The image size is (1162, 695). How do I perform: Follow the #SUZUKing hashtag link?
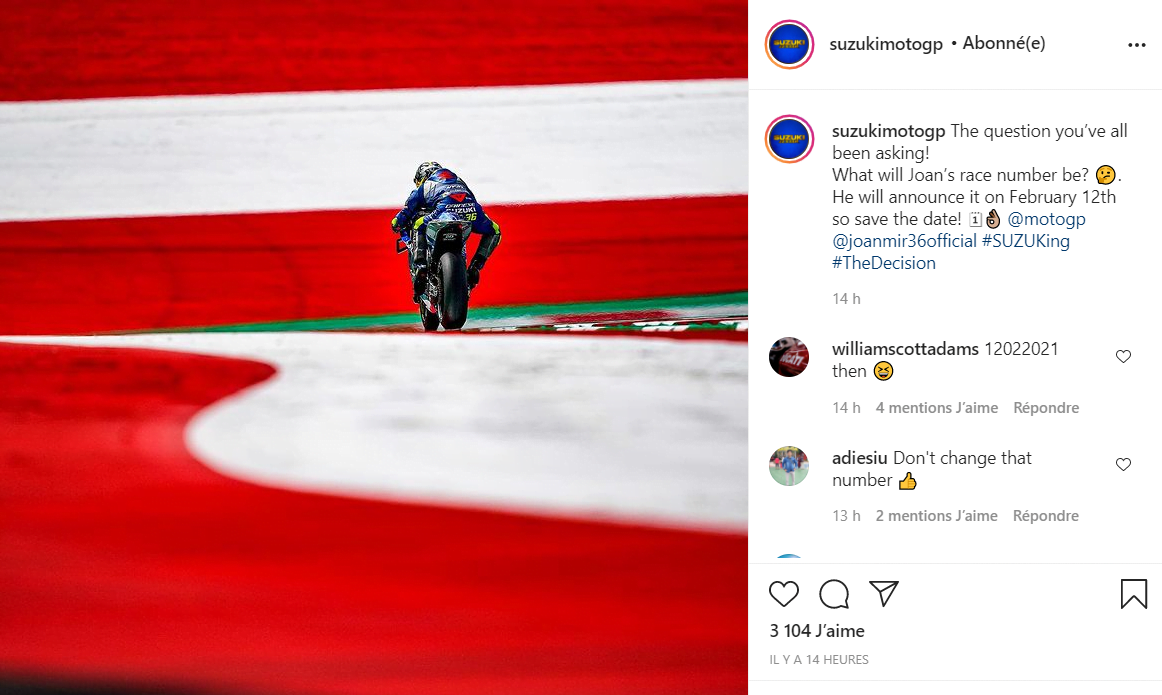[x=1026, y=241]
